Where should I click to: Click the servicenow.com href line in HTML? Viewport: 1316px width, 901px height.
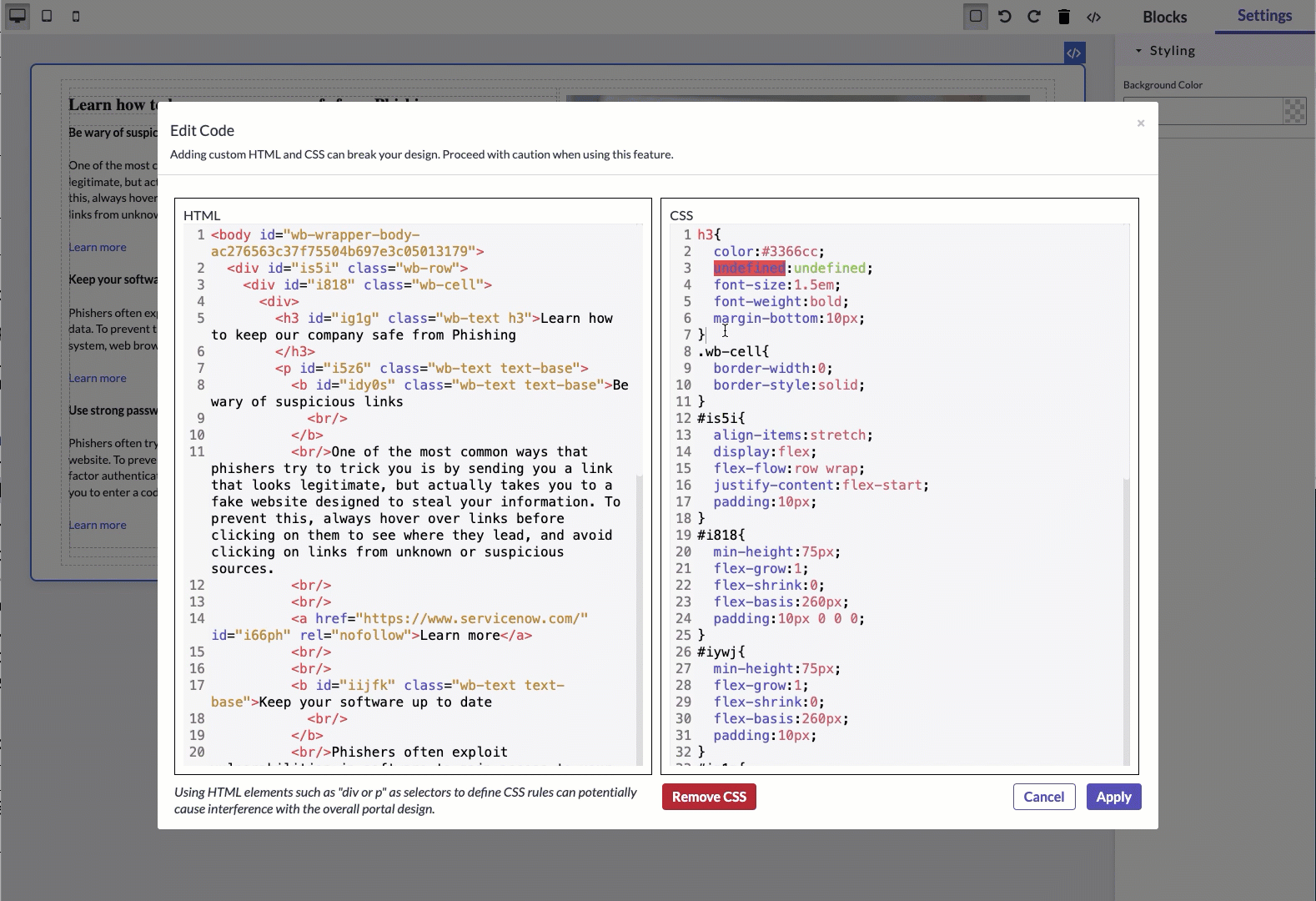[x=399, y=627]
